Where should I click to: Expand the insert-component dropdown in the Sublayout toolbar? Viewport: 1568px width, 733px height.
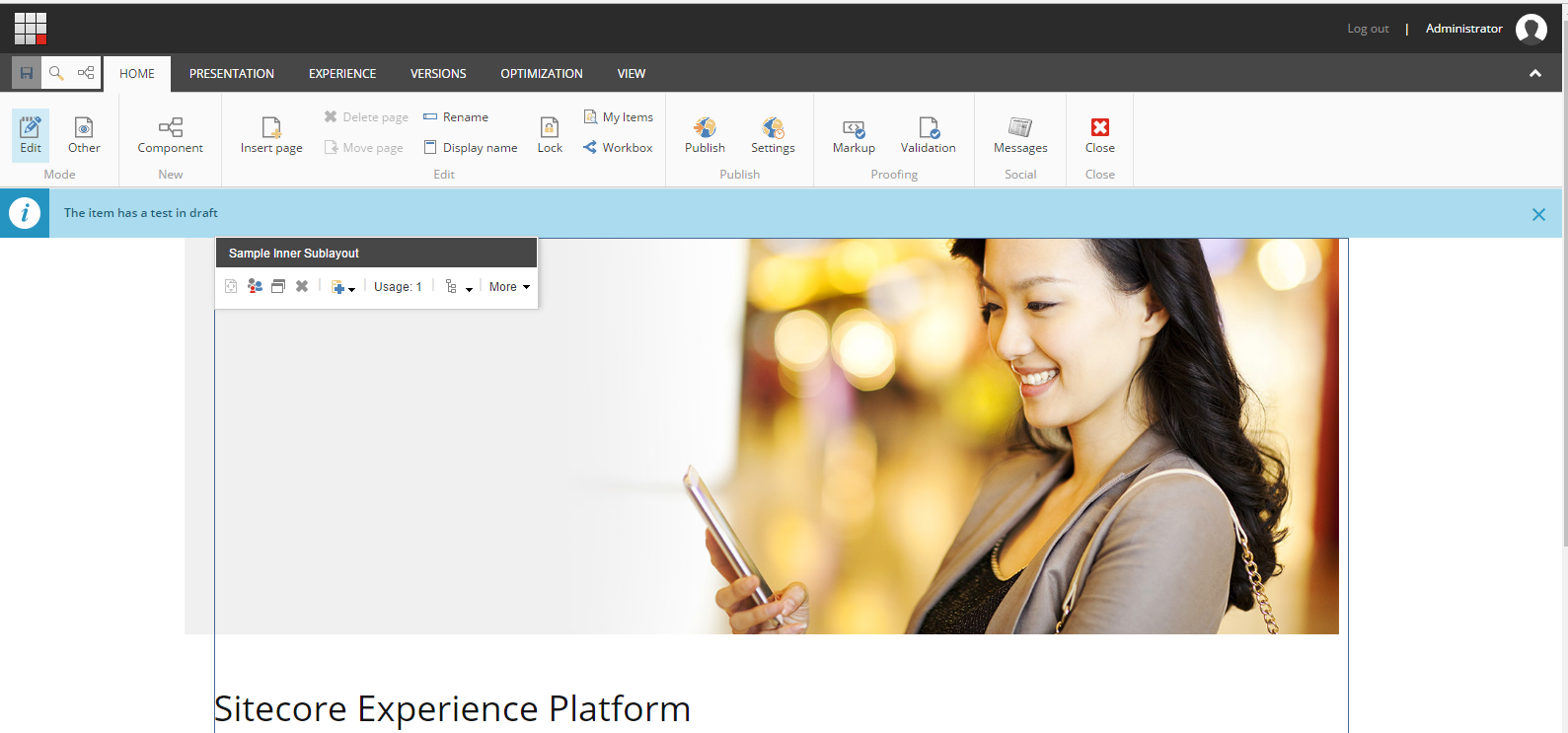click(343, 287)
